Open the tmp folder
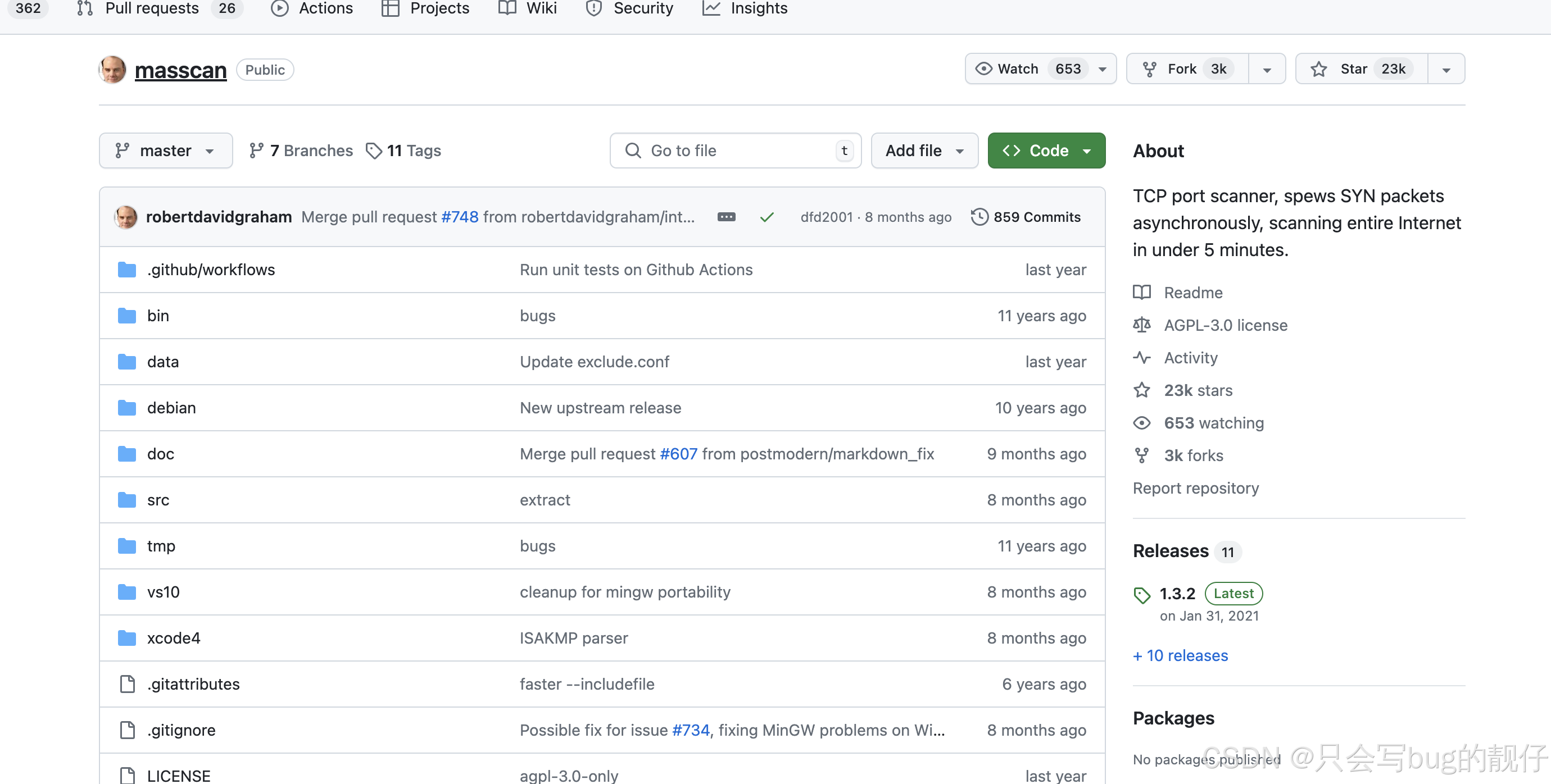Screen dimensions: 1551x784 point(161,546)
